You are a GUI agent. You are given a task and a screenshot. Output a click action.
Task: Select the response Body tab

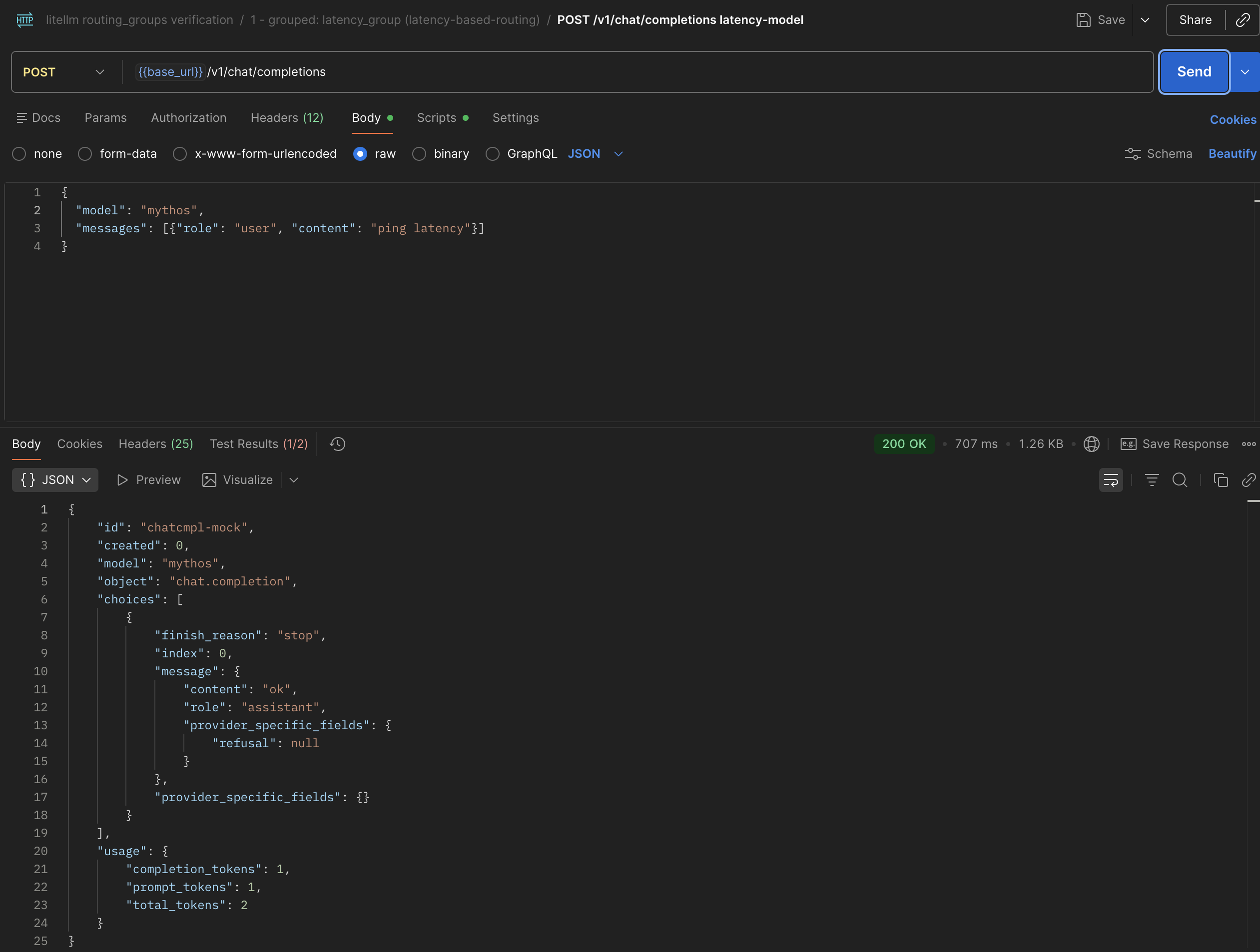tap(26, 444)
